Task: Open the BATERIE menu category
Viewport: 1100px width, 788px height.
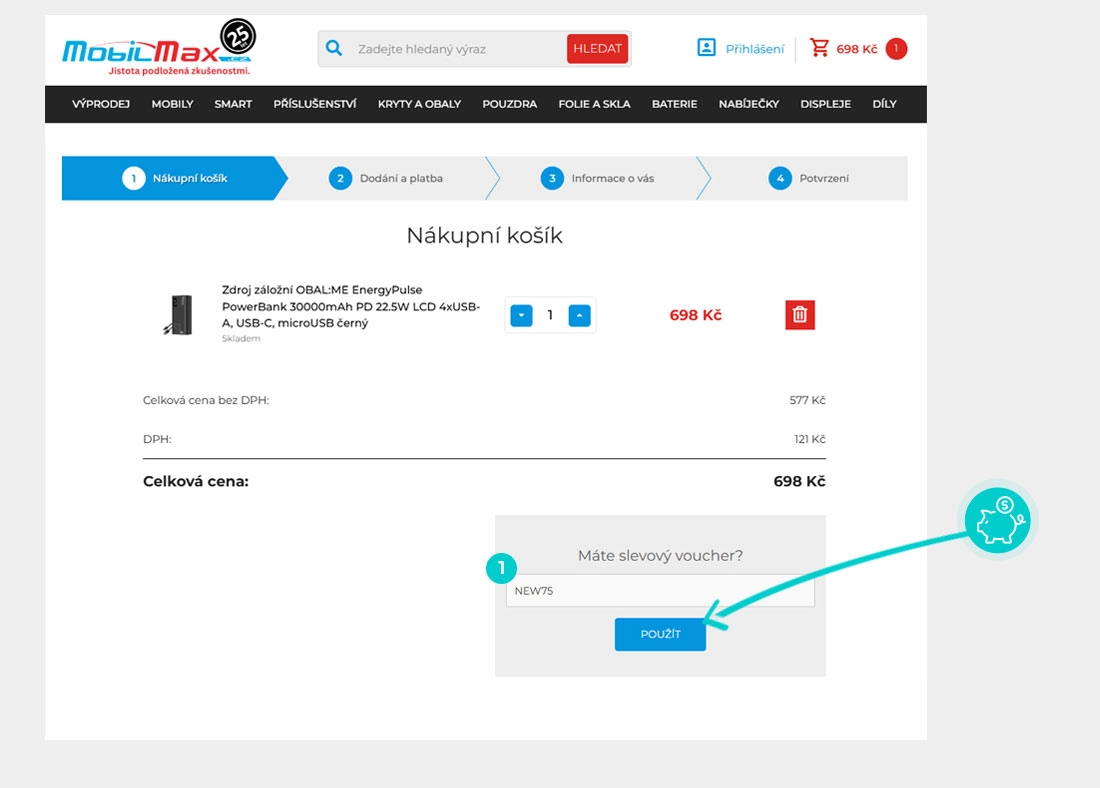Action: point(674,104)
